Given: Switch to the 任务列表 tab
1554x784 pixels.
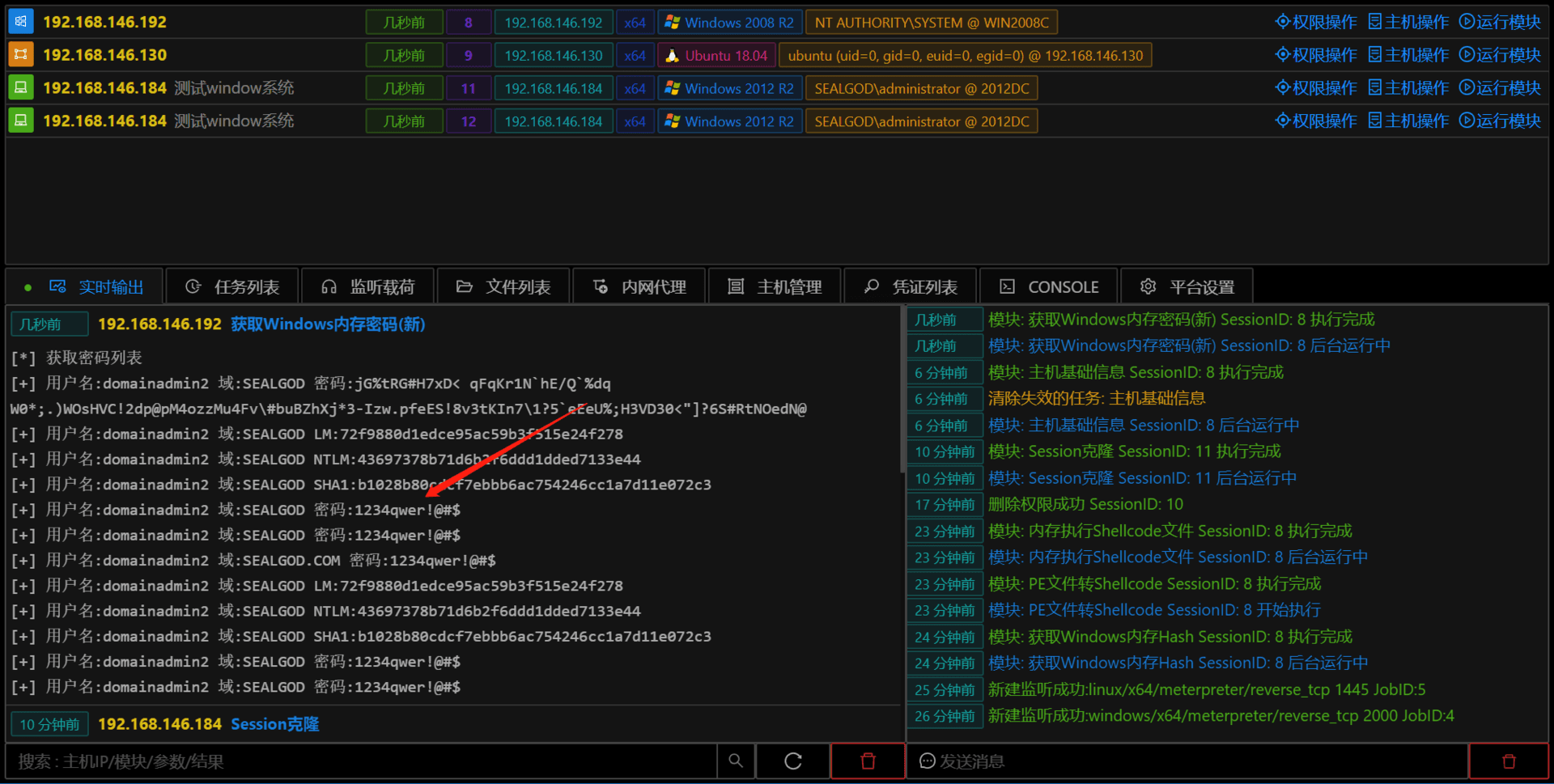Looking at the screenshot, I should 232,286.
